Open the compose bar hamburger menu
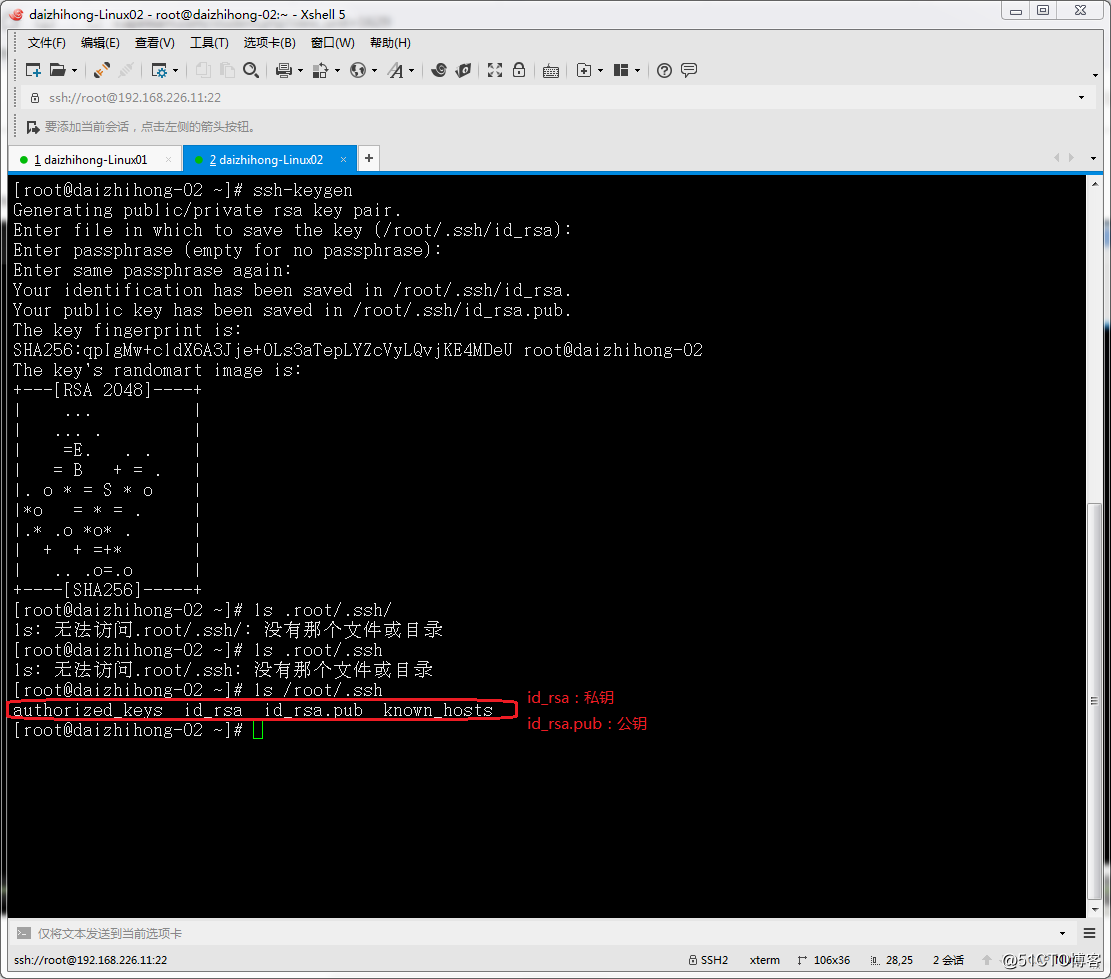1111x979 pixels. [1090, 933]
